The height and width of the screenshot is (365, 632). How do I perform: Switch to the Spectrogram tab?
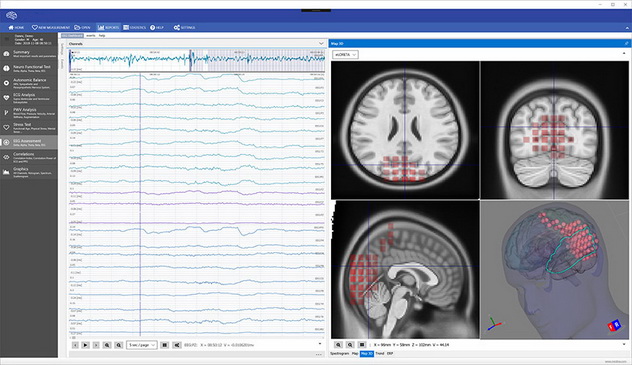tap(339, 353)
